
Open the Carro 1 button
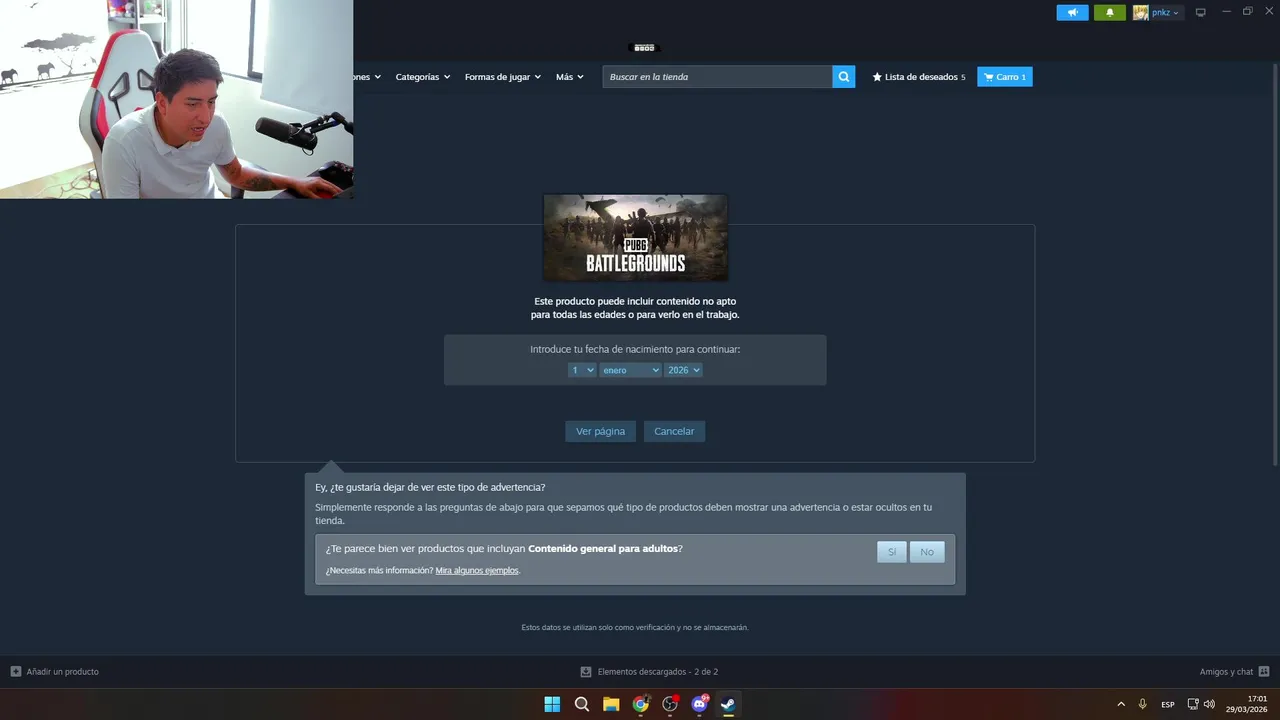pyautogui.click(x=1005, y=77)
